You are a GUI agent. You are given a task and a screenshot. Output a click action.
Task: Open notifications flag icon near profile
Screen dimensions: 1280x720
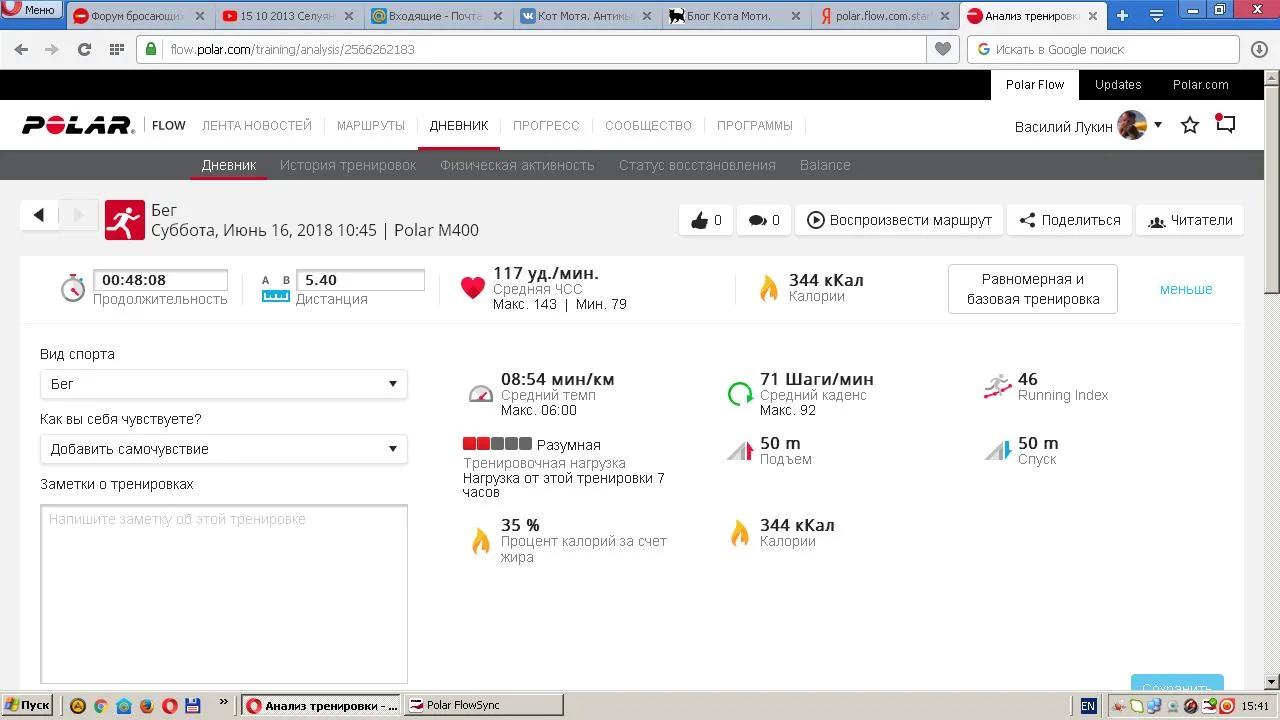tap(1226, 124)
